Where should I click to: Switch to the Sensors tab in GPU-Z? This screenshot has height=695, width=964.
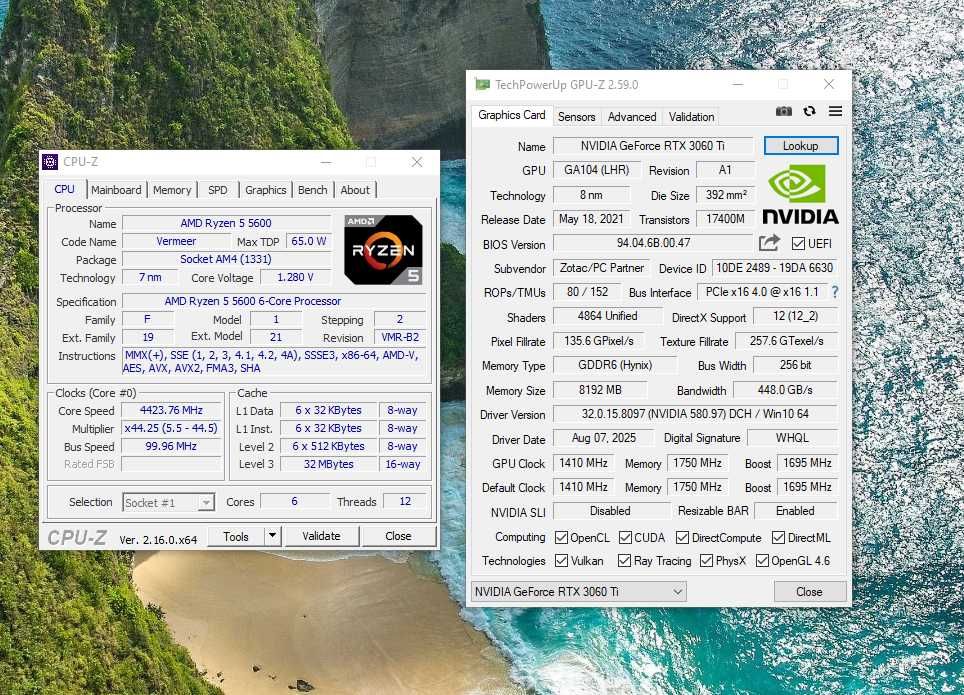click(576, 117)
